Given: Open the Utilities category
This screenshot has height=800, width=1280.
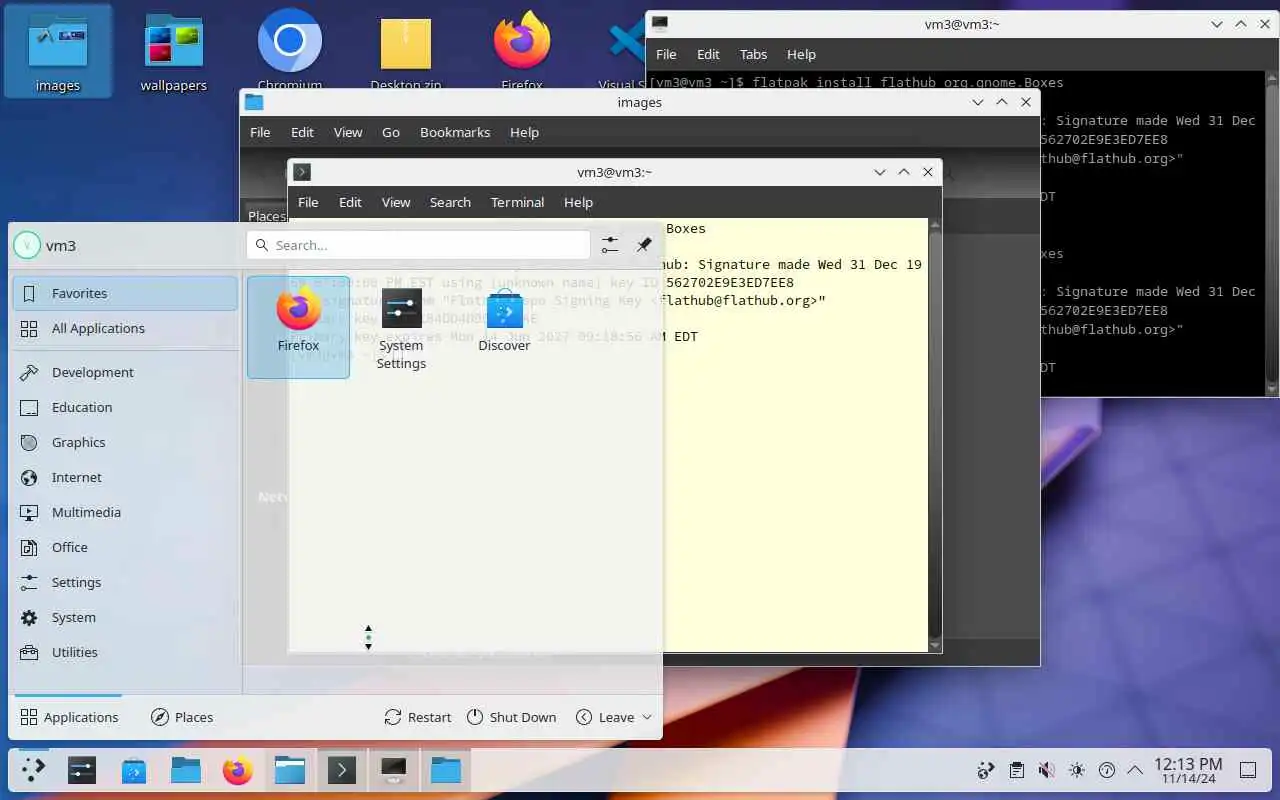Looking at the screenshot, I should 125,652.
